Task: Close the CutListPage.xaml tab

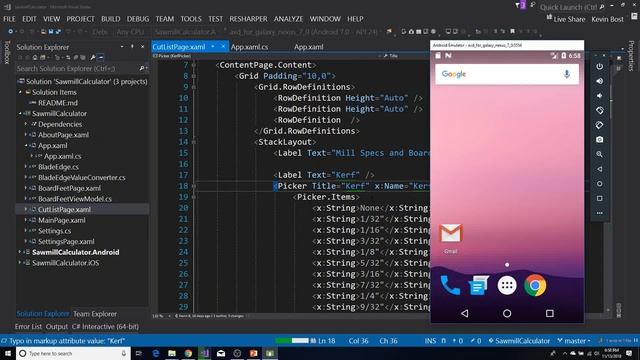Action: coord(223,47)
